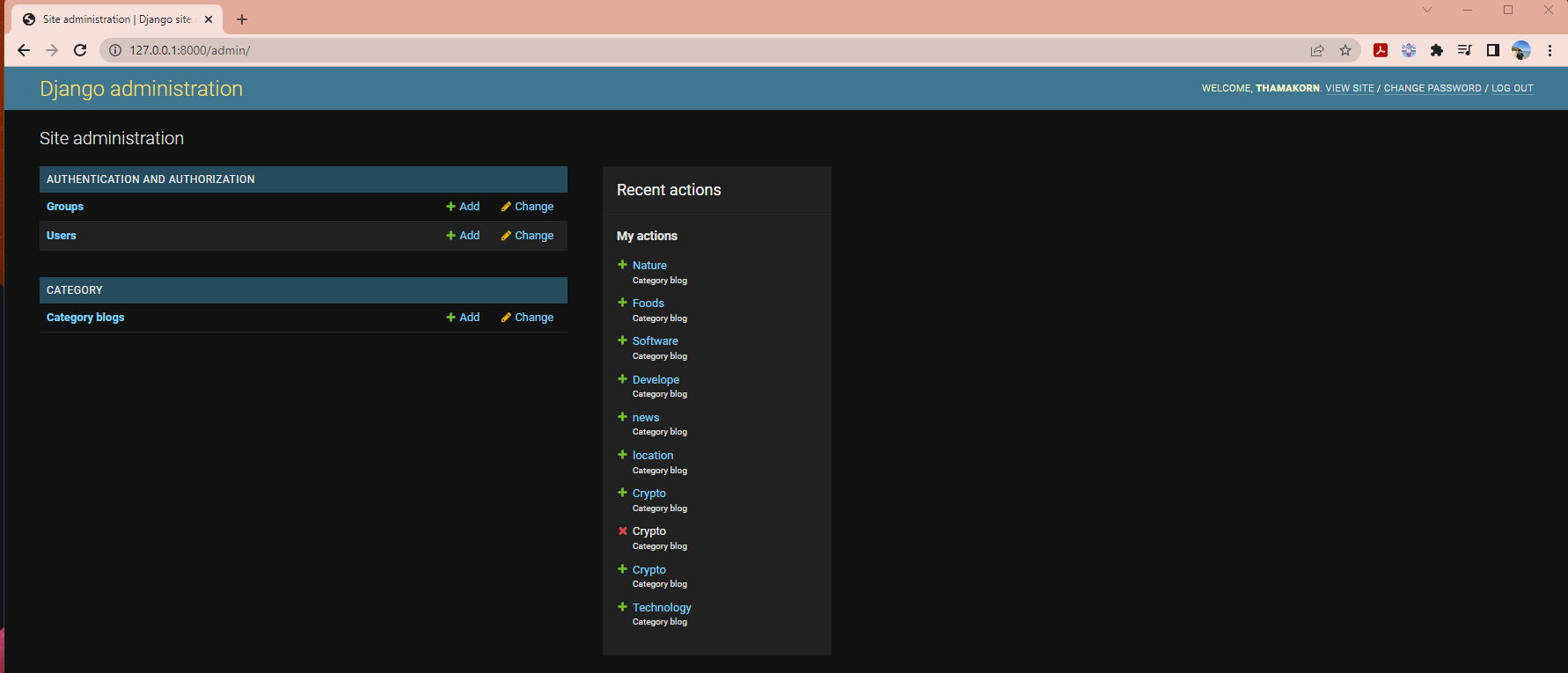Open the Users model link

[62, 236]
